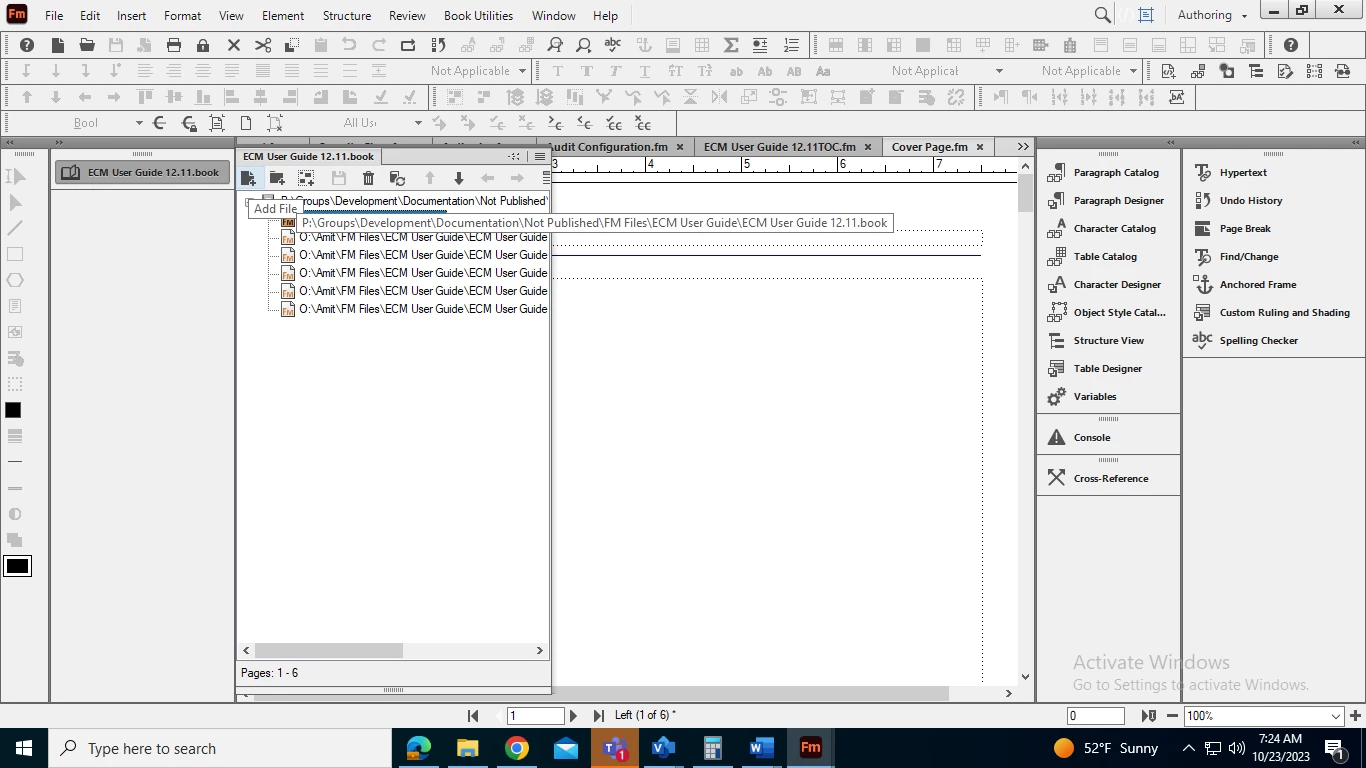Image resolution: width=1366 pixels, height=768 pixels.
Task: Open Character Designer panel
Action: 1107,285
